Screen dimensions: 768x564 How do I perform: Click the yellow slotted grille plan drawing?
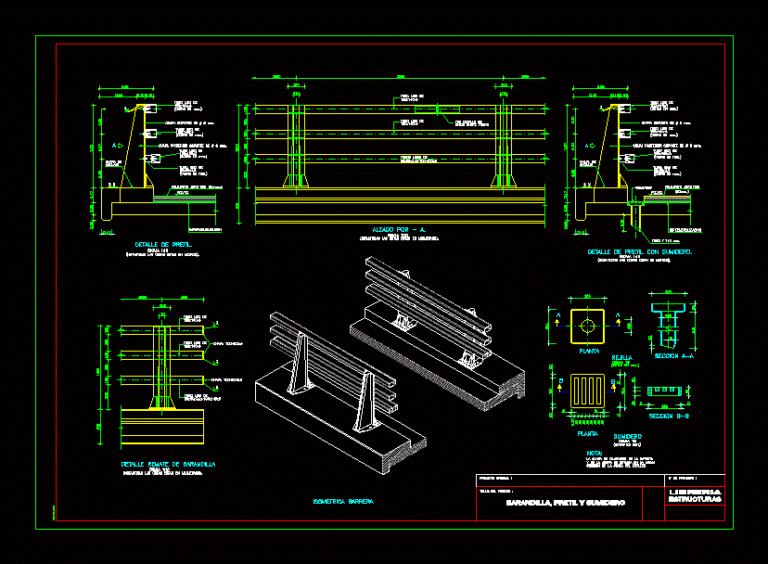587,391
